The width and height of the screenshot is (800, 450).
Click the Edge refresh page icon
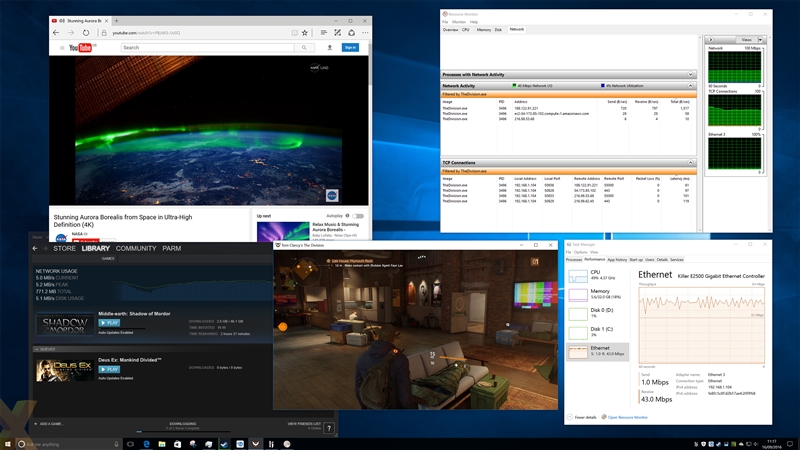(x=88, y=32)
